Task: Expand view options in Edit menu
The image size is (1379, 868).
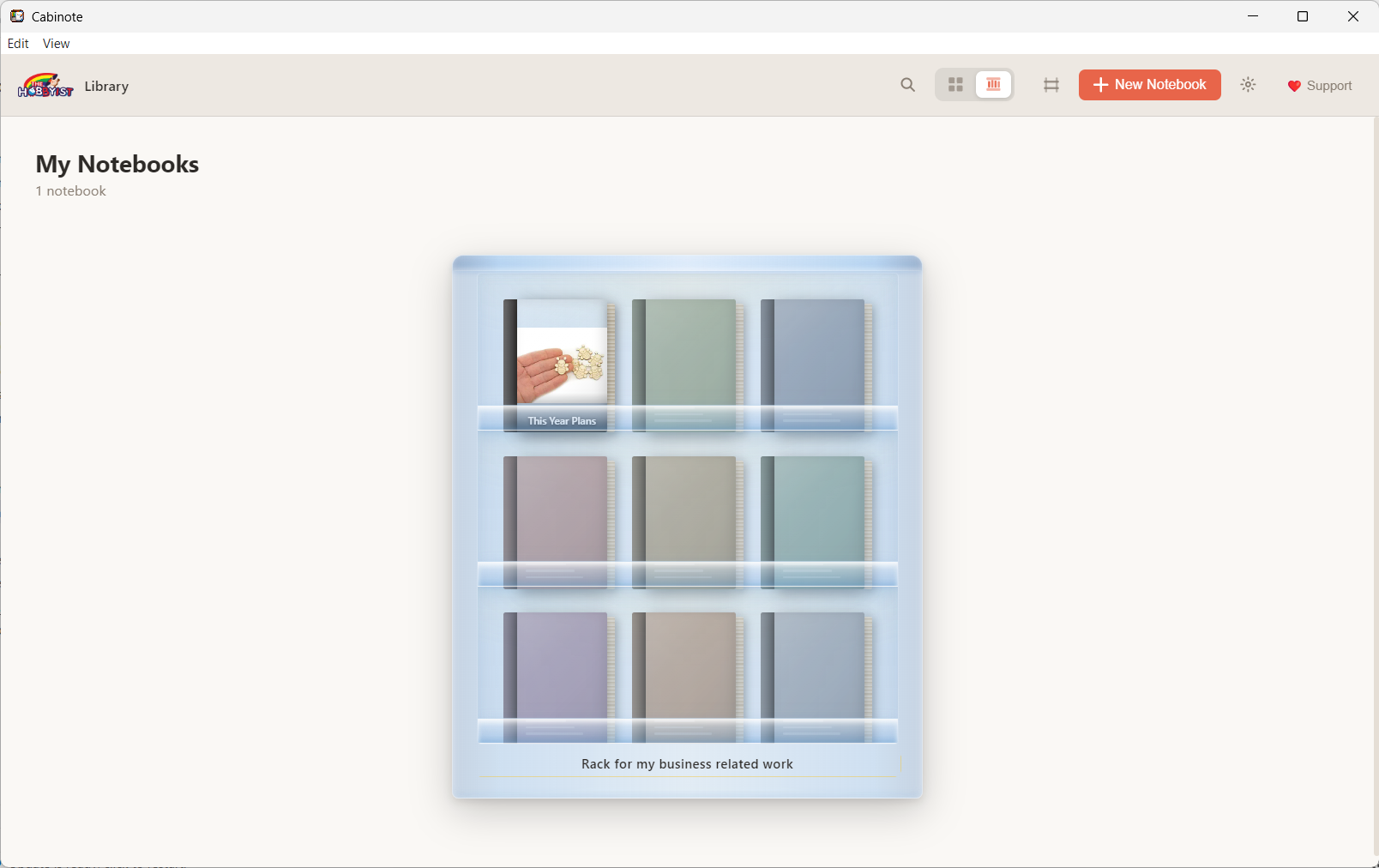Action: (18, 43)
